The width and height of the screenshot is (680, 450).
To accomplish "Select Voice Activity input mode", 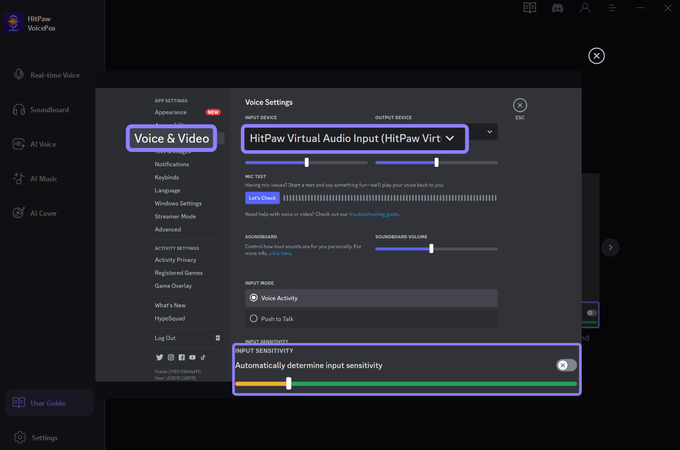I will [x=371, y=298].
